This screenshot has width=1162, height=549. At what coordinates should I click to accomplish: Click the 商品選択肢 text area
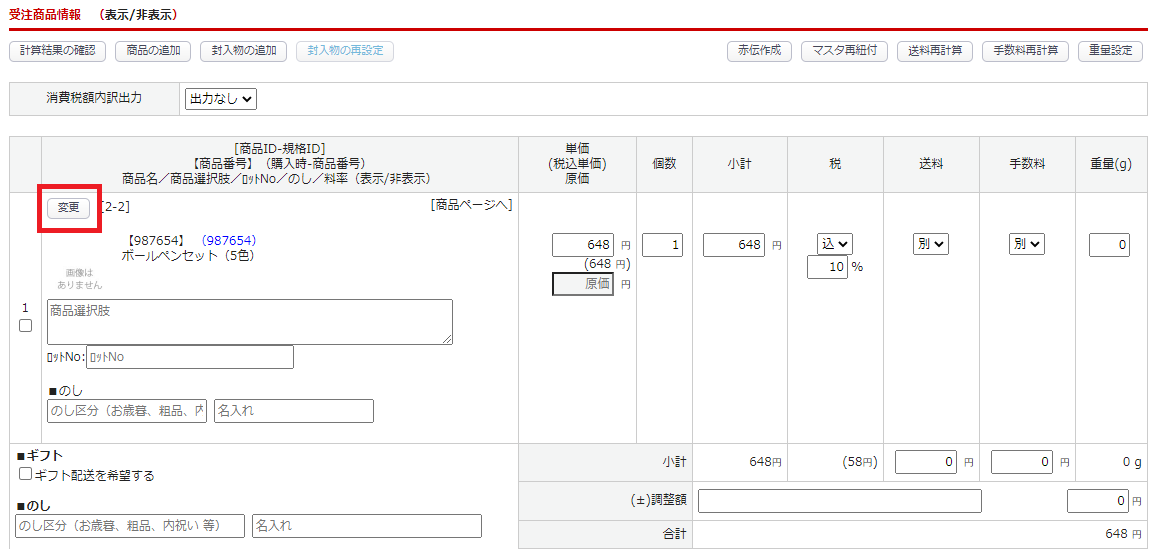coord(249,322)
